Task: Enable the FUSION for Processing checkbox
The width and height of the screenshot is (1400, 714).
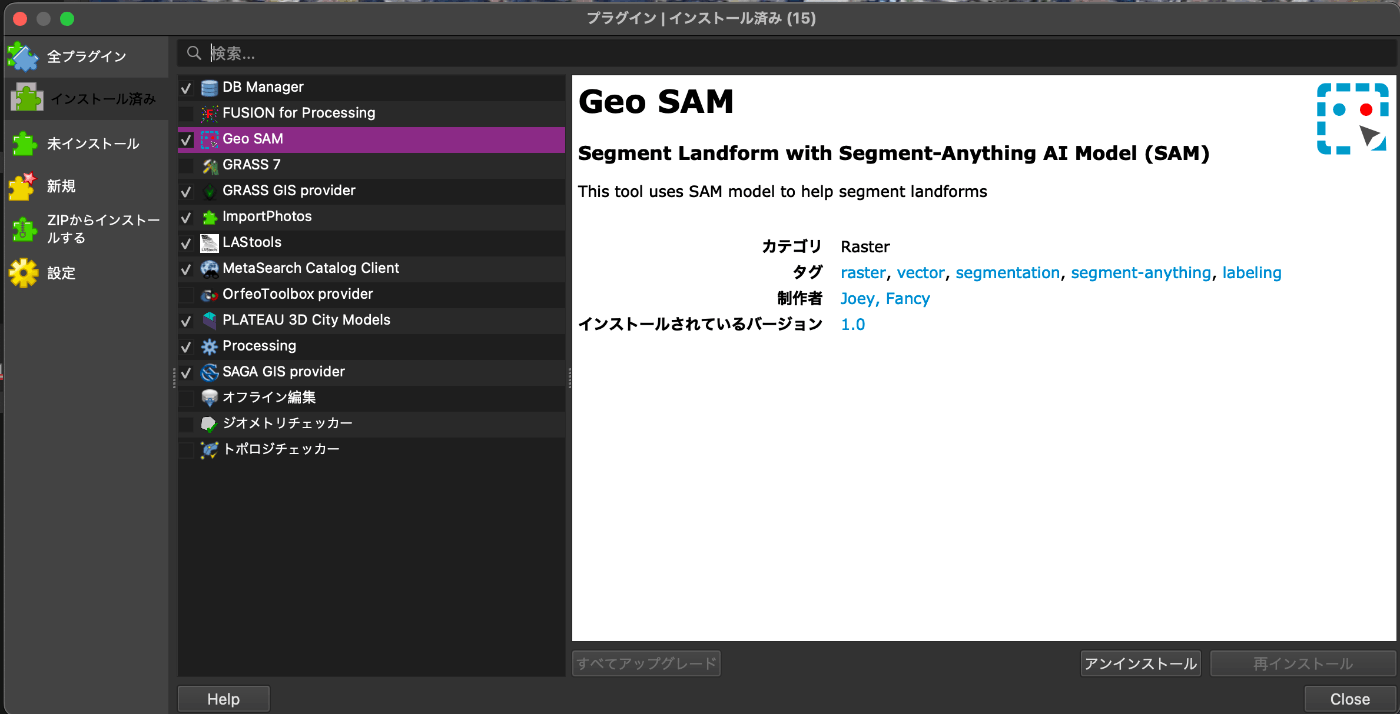Action: (186, 114)
